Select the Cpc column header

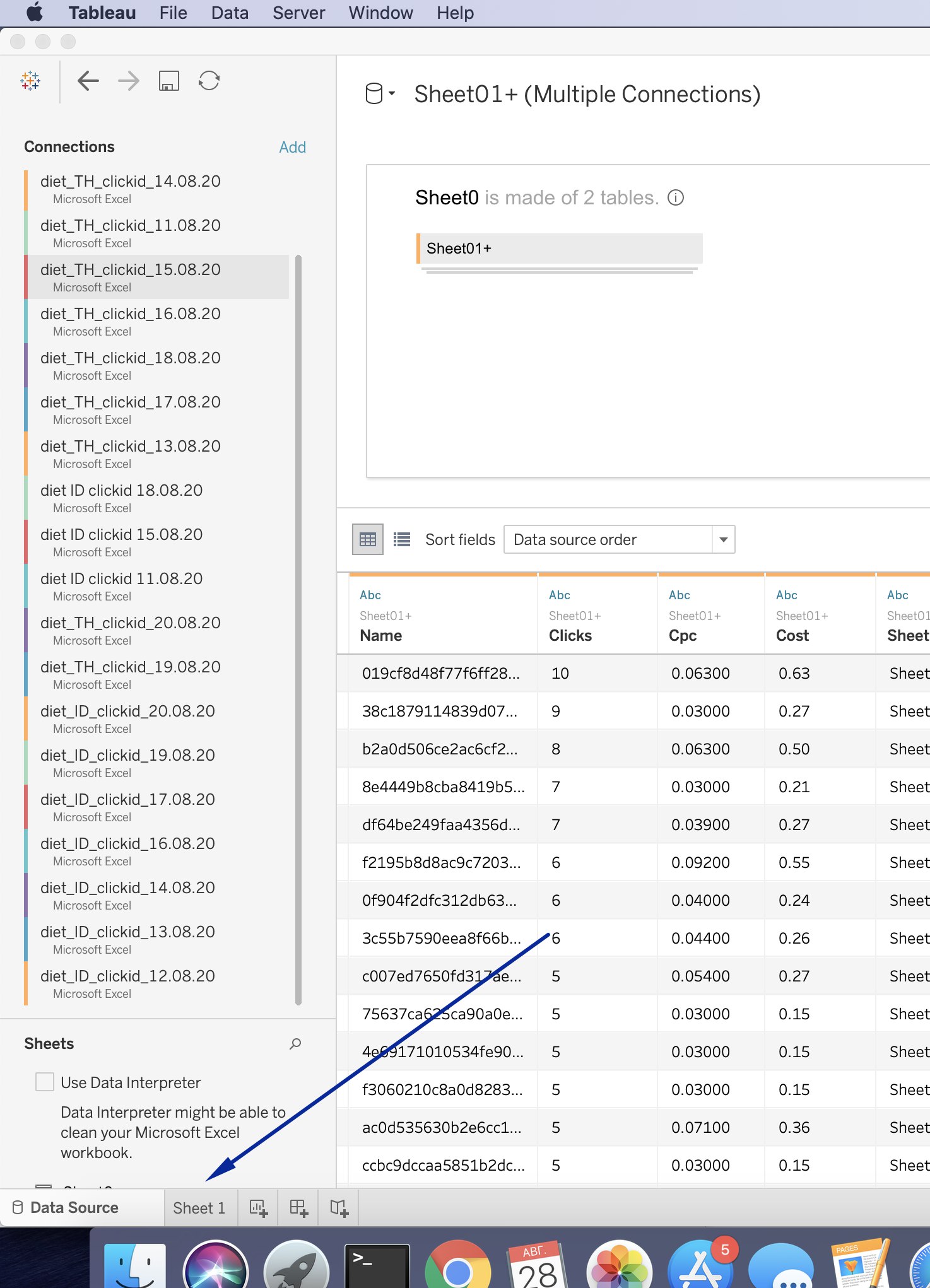(x=683, y=635)
